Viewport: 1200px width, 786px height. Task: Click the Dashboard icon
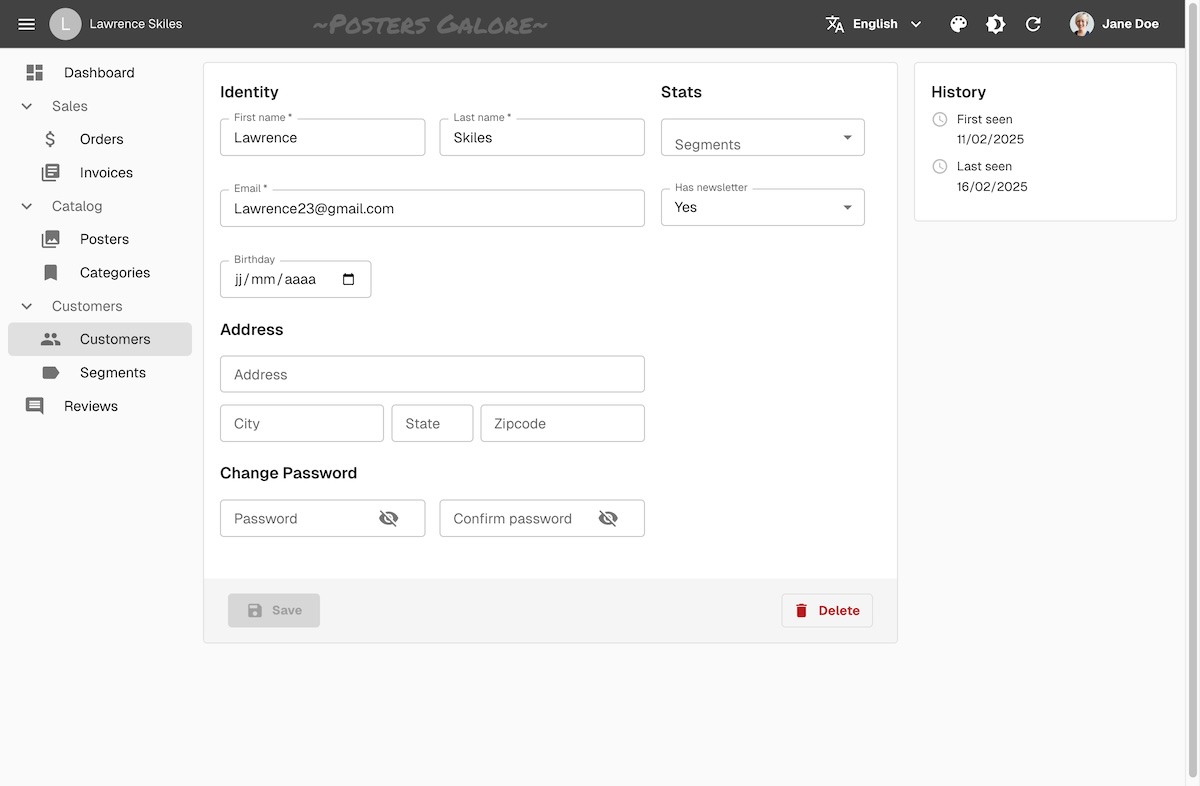34,72
